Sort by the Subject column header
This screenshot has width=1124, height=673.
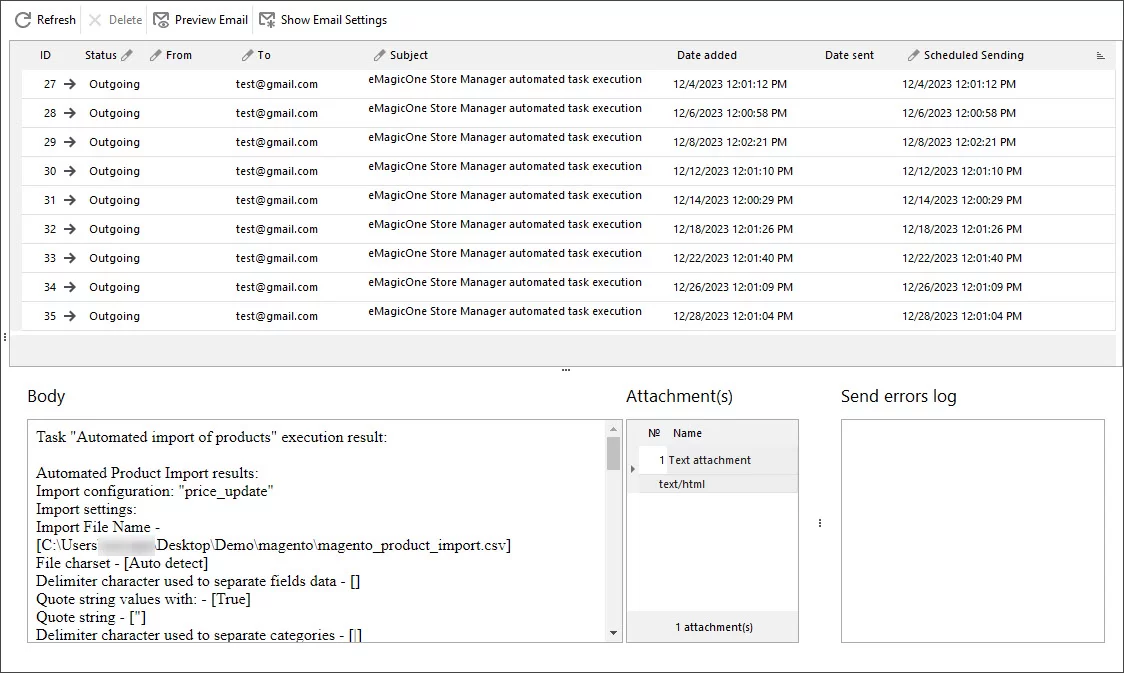[x=409, y=55]
